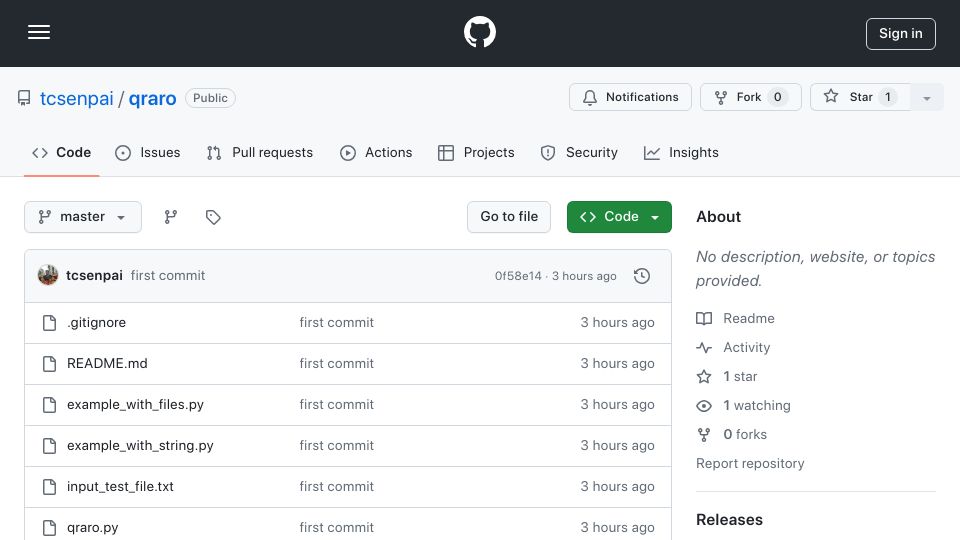This screenshot has height=540, width=960.
Task: Open commit hash 0f58e14
Action: pos(518,276)
